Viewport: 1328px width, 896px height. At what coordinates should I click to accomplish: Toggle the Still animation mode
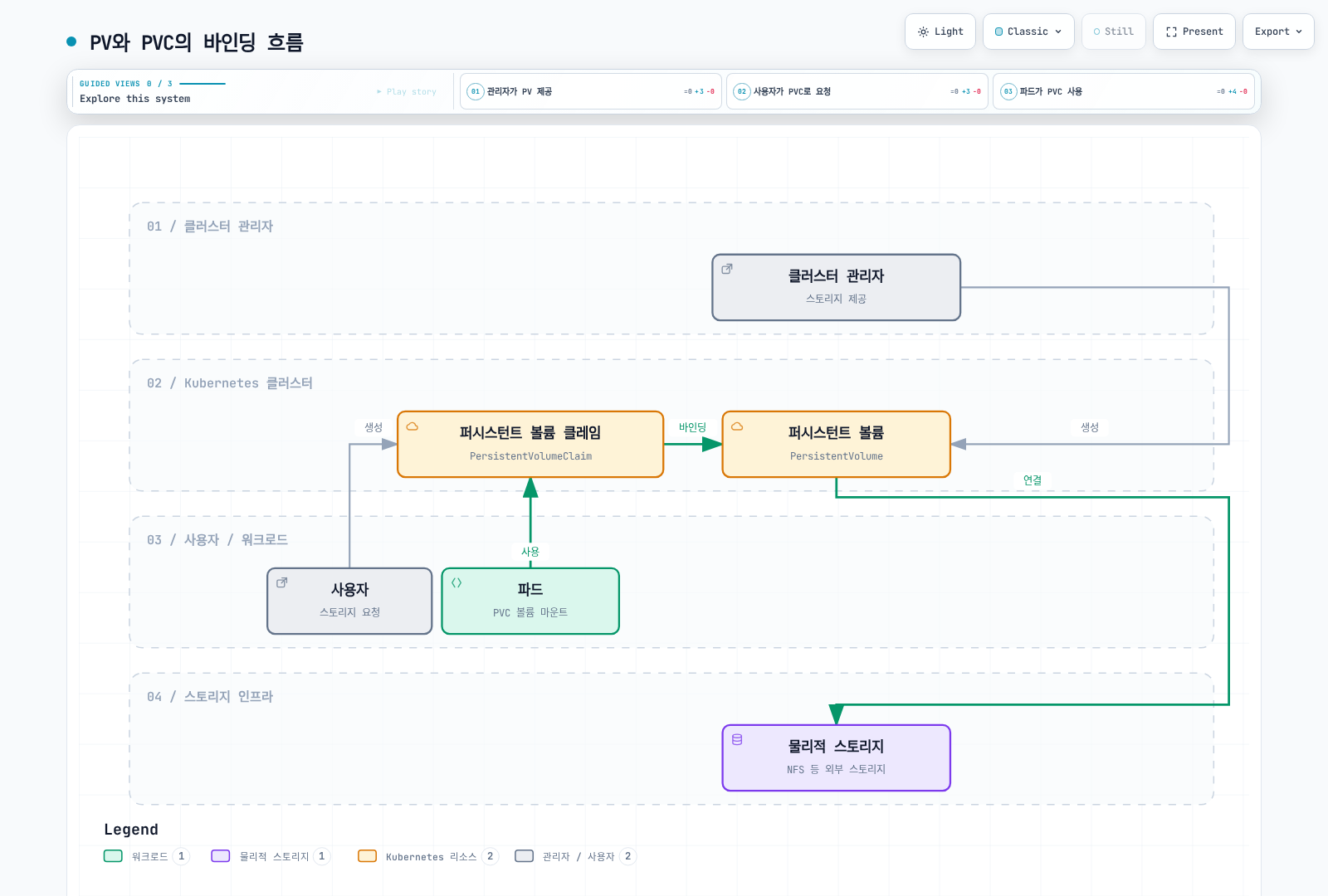point(1113,32)
